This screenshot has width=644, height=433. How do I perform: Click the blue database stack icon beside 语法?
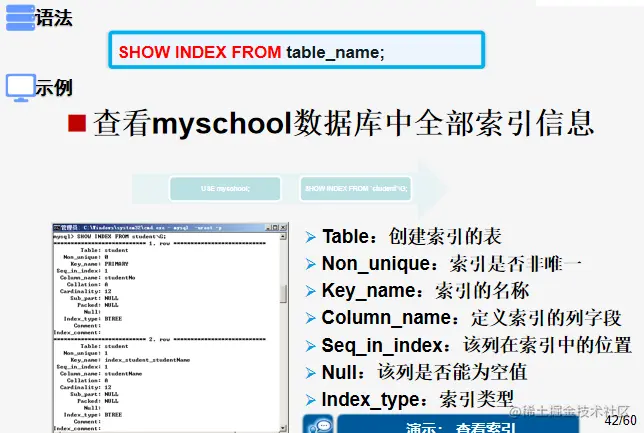[20, 18]
